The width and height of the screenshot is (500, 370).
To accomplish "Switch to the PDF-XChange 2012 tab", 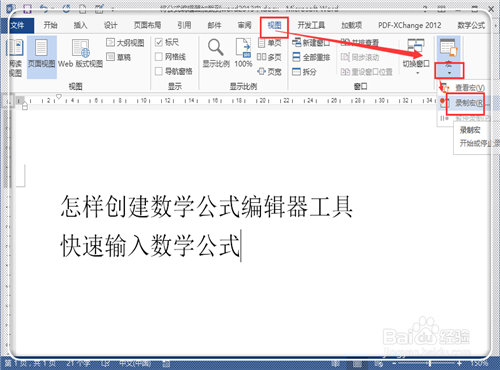I will click(410, 25).
